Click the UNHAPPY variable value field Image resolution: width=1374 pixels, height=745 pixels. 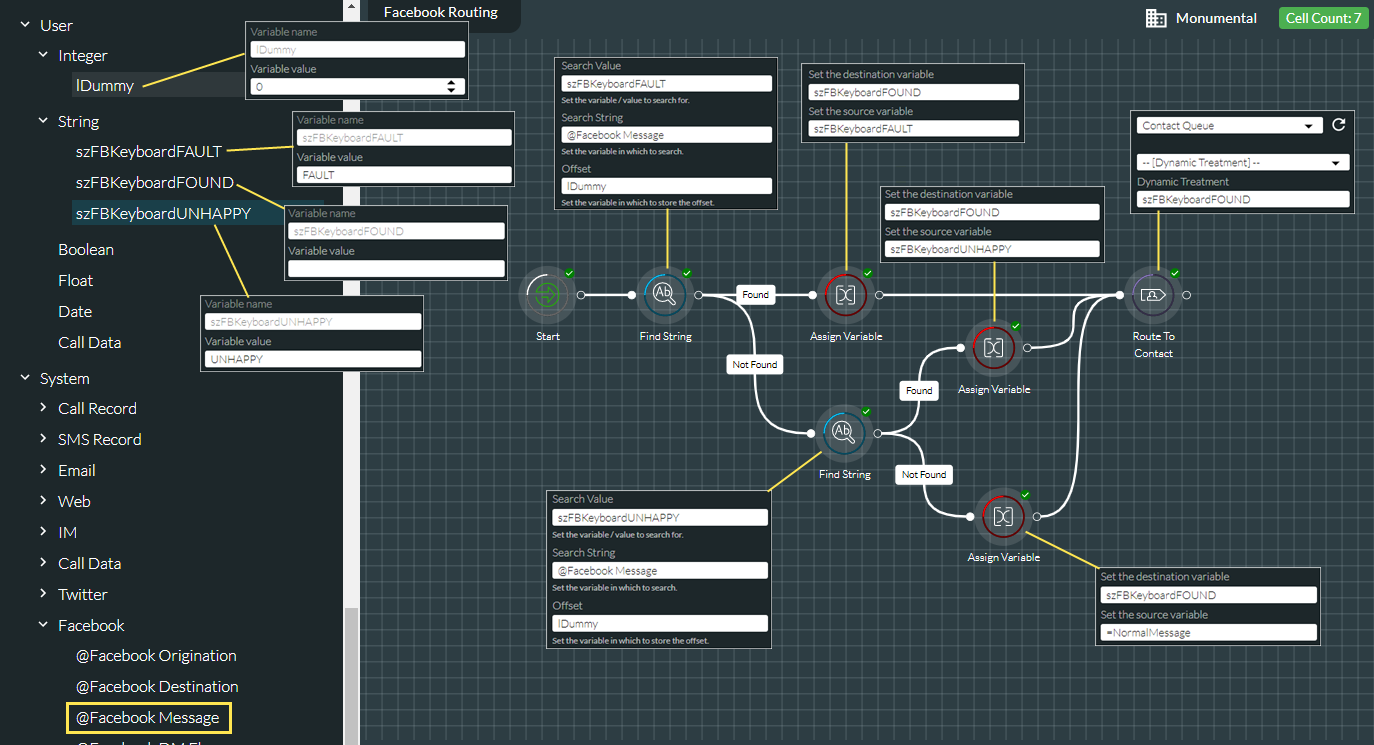[313, 359]
